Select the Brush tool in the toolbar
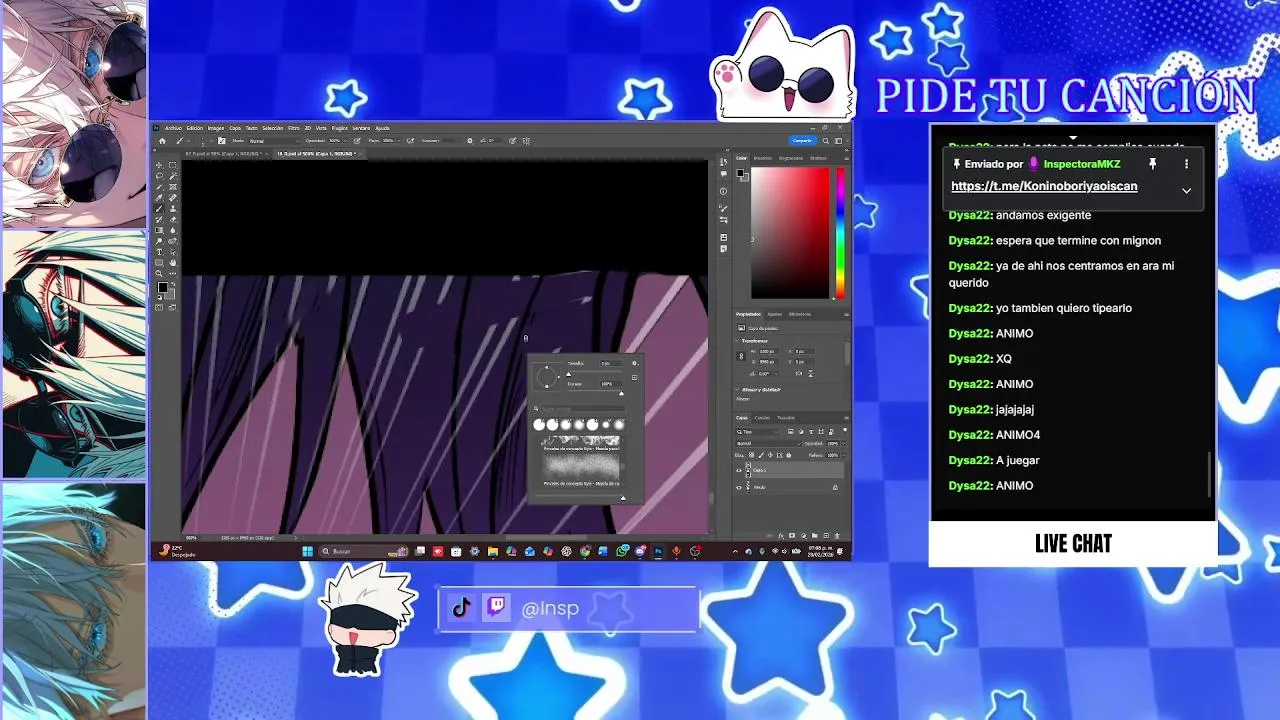Image resolution: width=1280 pixels, height=720 pixels. (159, 208)
